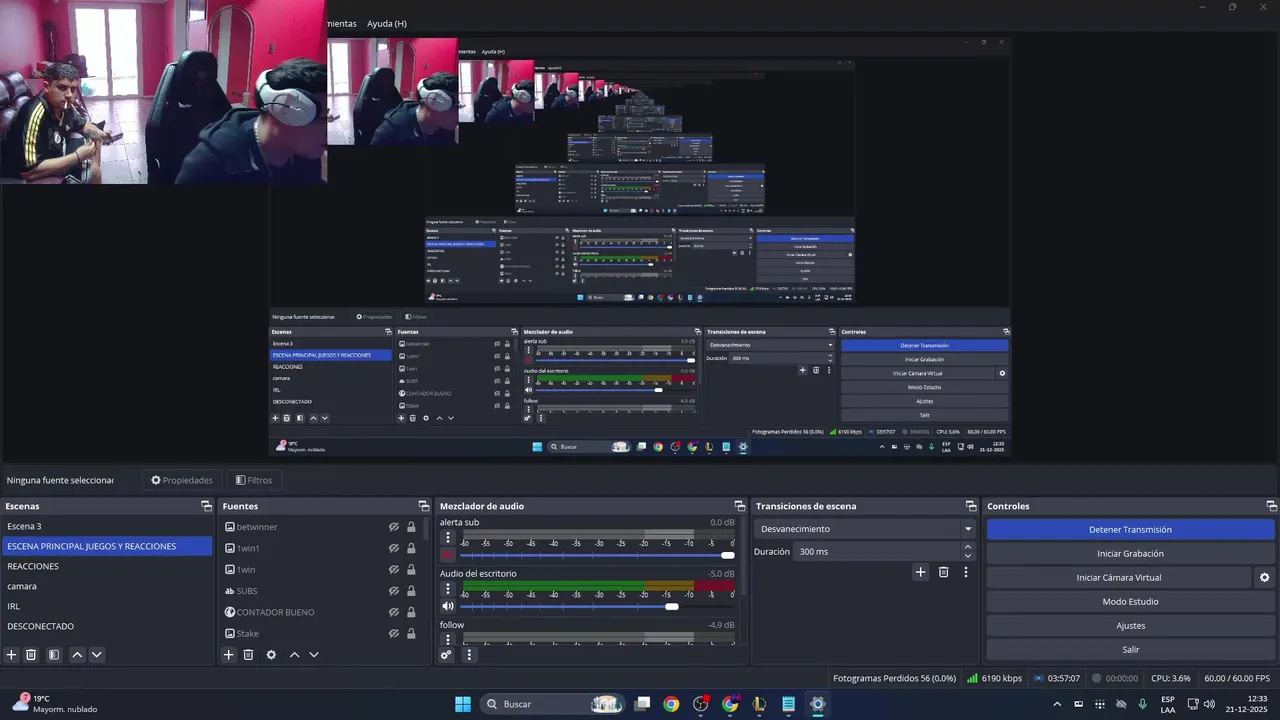The image size is (1280, 720).
Task: Undock the Controles panel
Action: click(x=1271, y=506)
